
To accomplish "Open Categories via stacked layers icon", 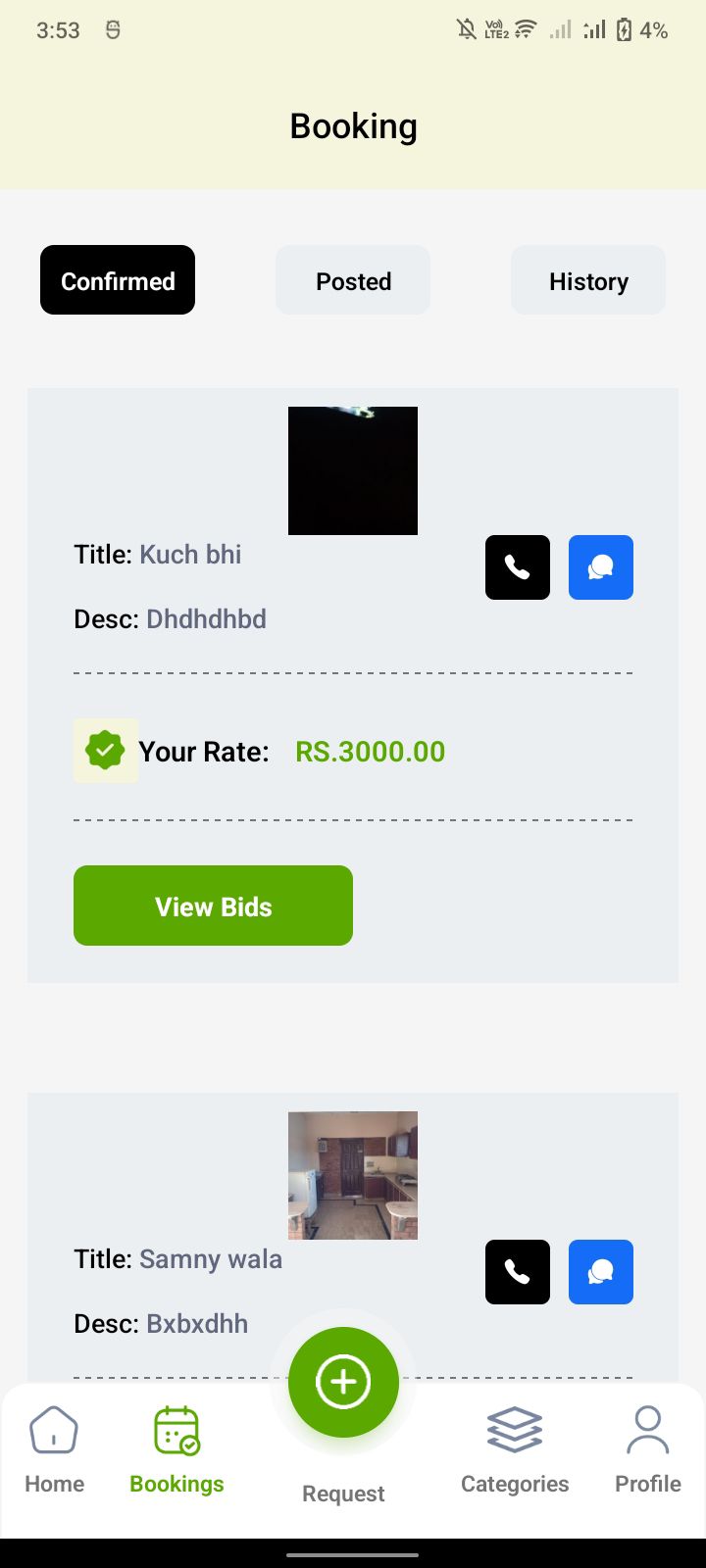I will point(515,1431).
